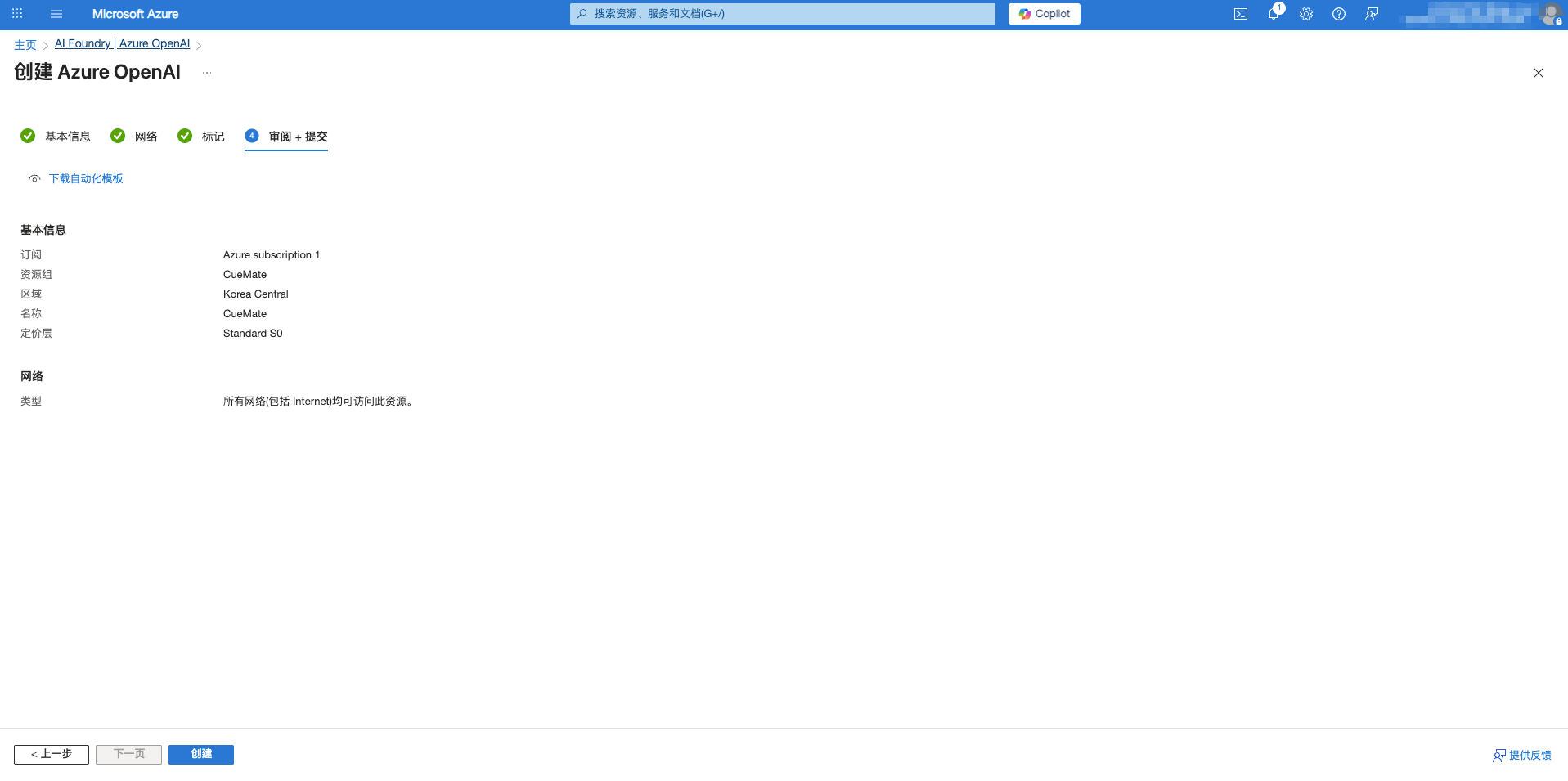Switch to the 标记 tab
Viewport: 1568px width, 781px height.
pos(213,137)
